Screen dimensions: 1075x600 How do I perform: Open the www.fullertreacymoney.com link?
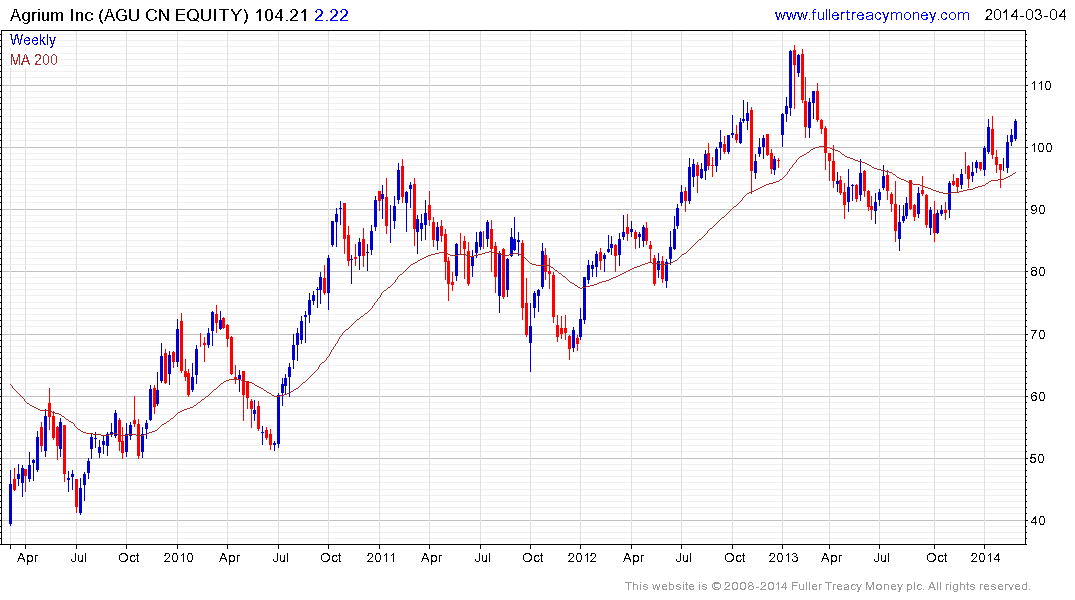pyautogui.click(x=872, y=15)
